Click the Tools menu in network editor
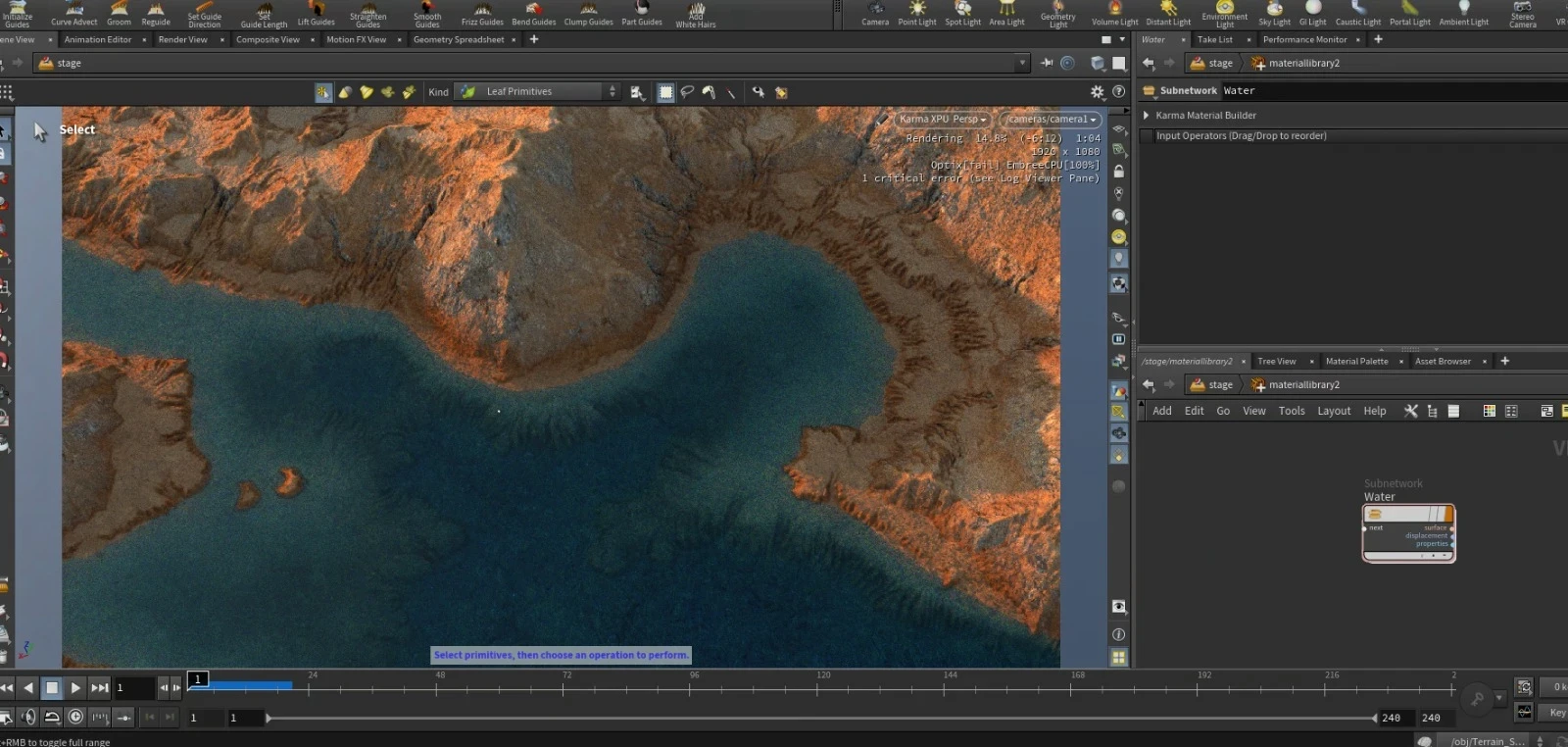The image size is (1568, 747). point(1291,412)
